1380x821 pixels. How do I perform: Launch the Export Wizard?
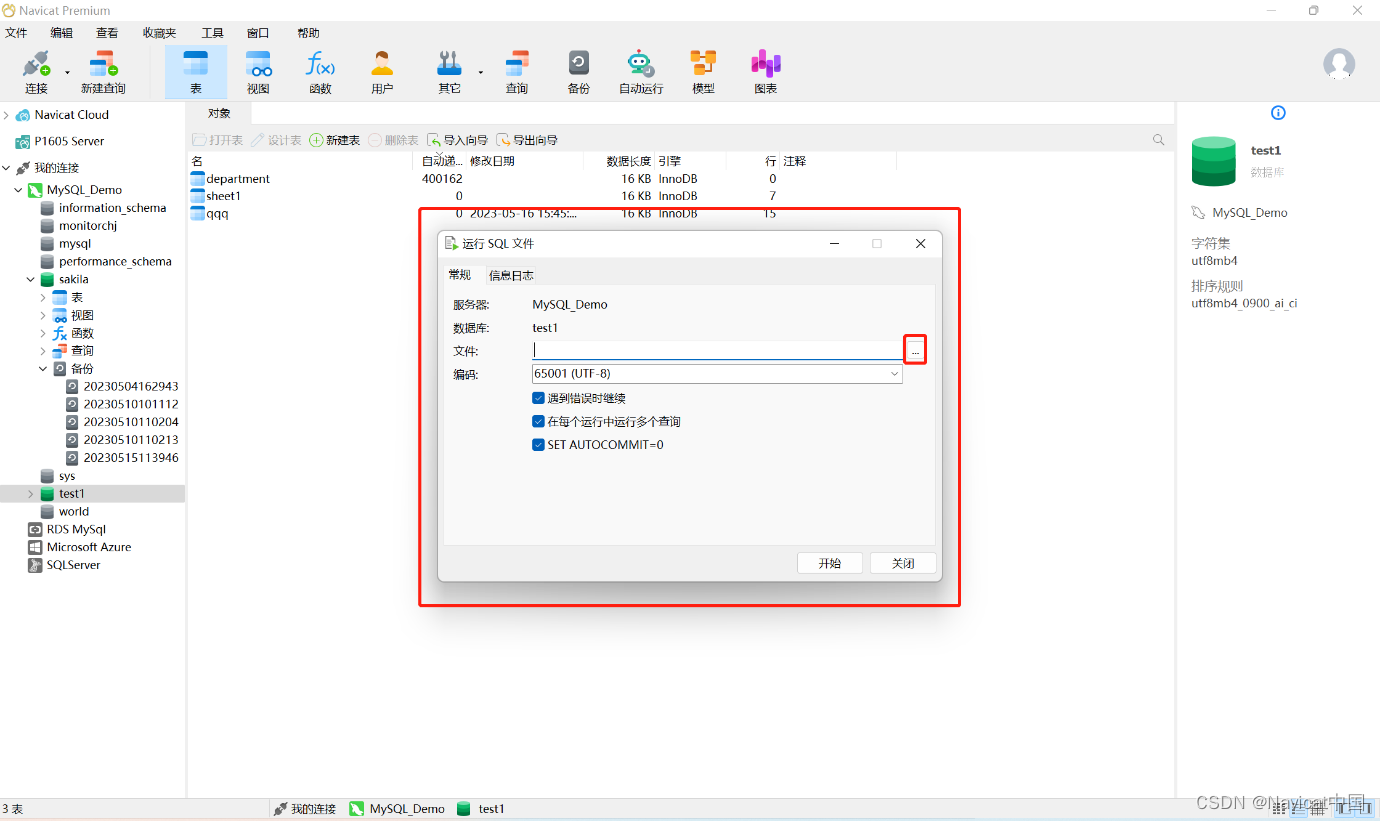coord(527,140)
